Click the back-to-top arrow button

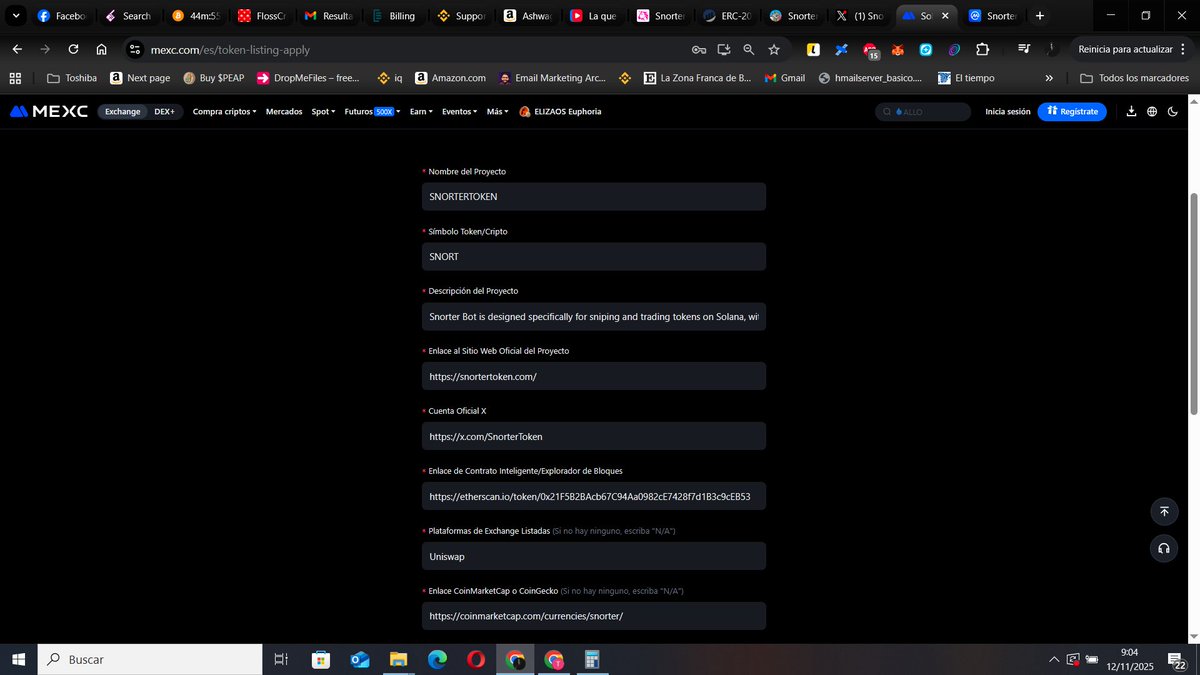point(1164,511)
